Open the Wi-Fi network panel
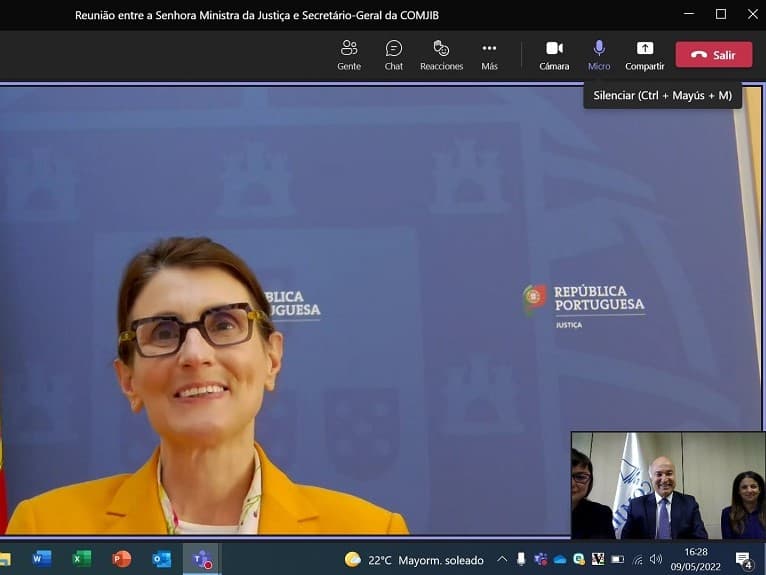This screenshot has width=766, height=575. pos(638,560)
